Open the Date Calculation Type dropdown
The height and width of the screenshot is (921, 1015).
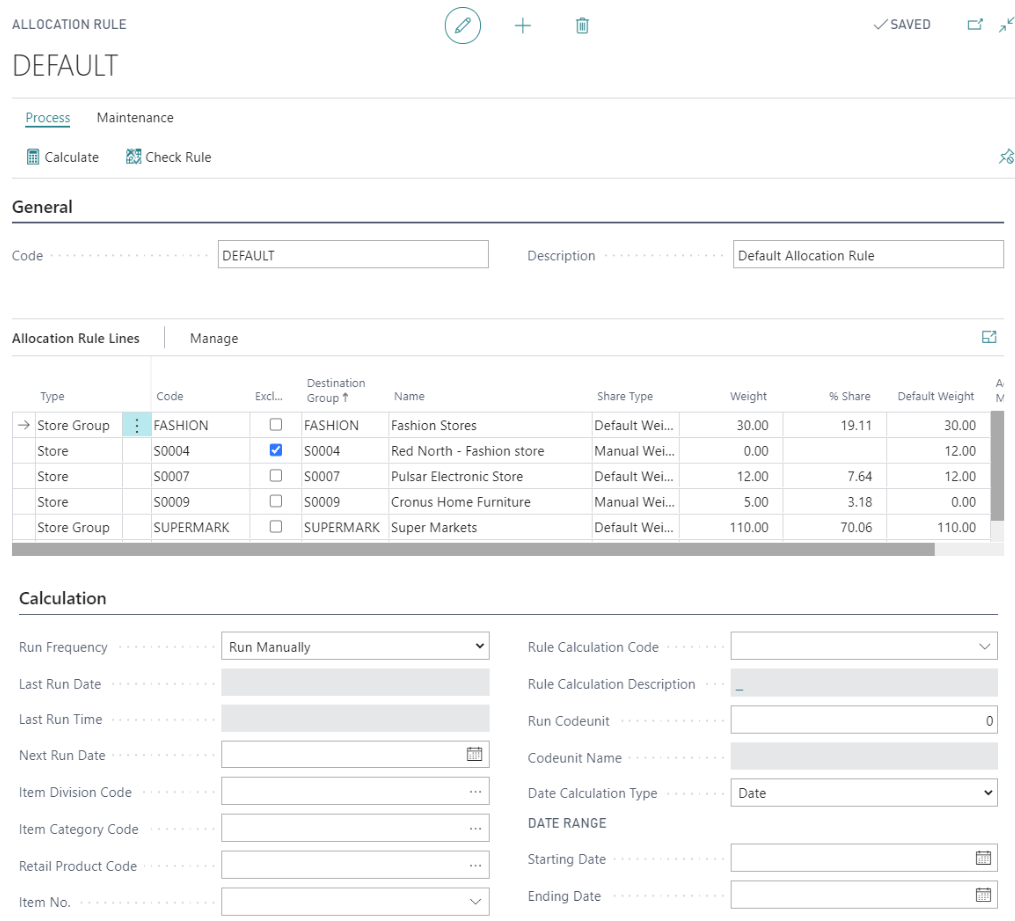pyautogui.click(x=864, y=793)
